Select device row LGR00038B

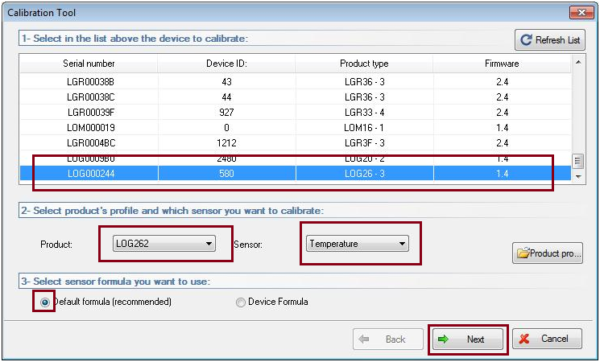296,82
